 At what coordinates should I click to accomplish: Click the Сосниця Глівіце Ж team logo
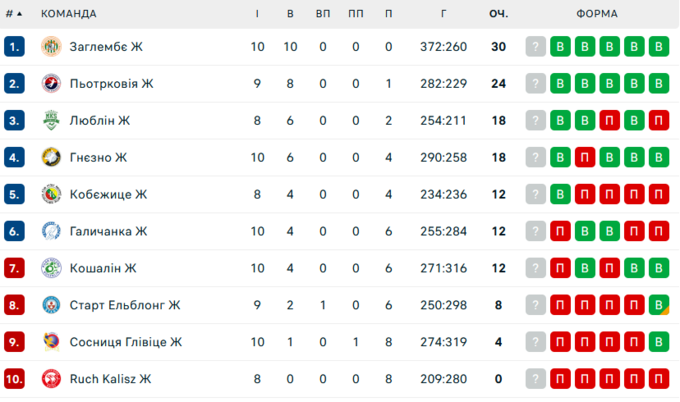click(x=52, y=342)
